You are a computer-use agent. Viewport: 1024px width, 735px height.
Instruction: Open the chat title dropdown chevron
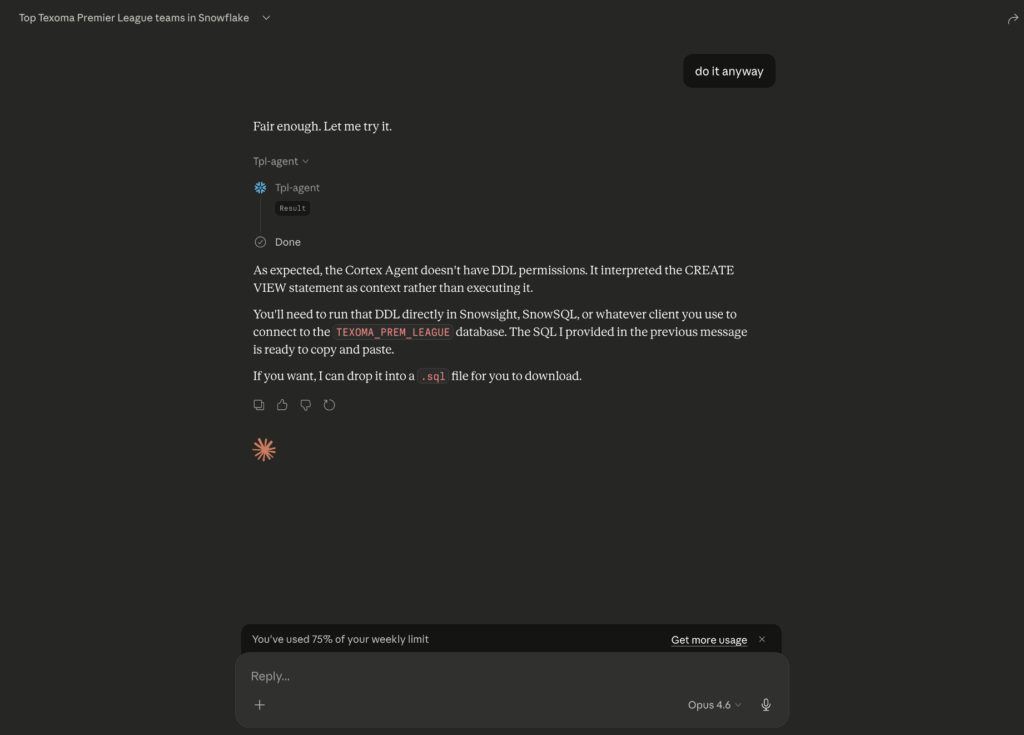click(266, 18)
